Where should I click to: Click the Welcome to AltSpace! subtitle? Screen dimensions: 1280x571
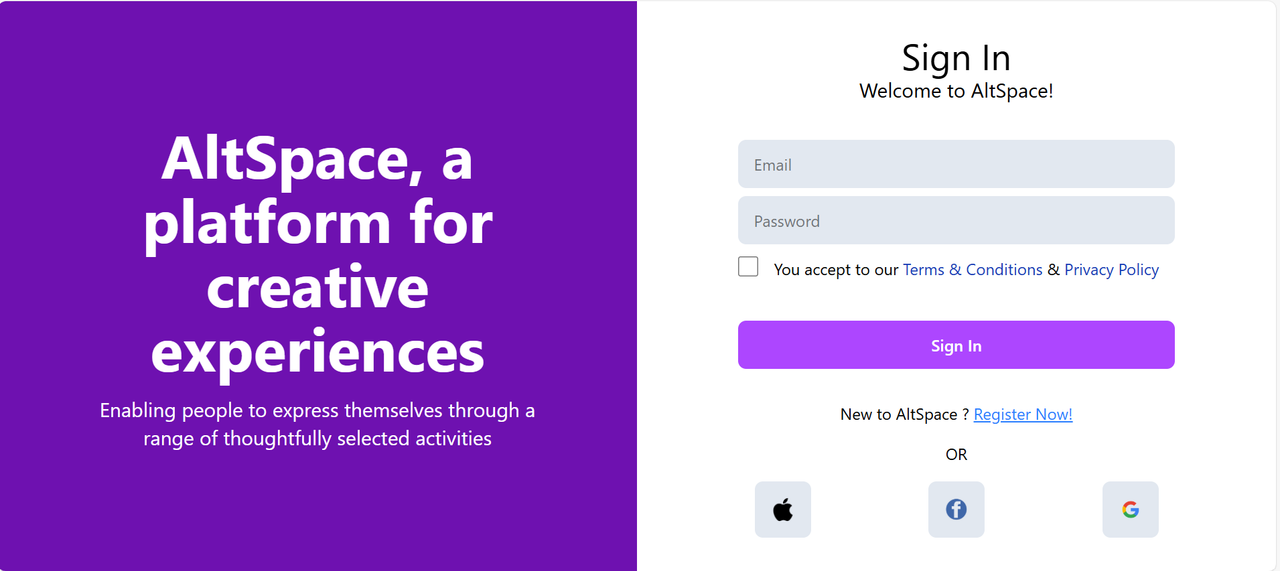pyautogui.click(x=956, y=91)
